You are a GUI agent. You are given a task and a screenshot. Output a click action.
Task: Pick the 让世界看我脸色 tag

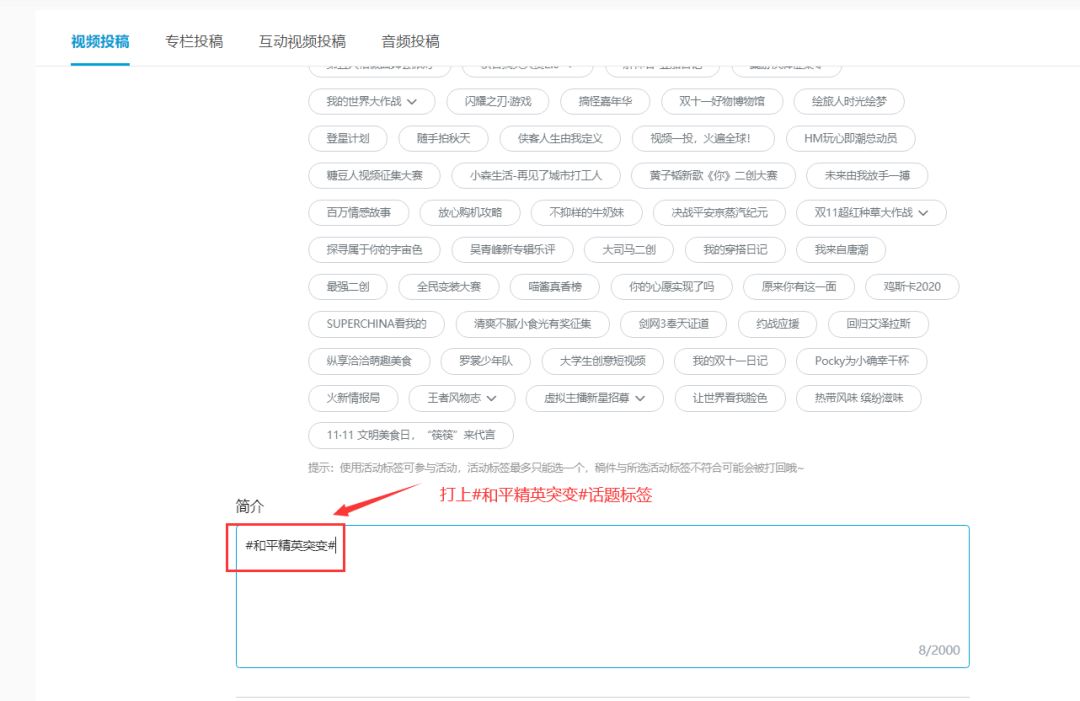click(730, 398)
